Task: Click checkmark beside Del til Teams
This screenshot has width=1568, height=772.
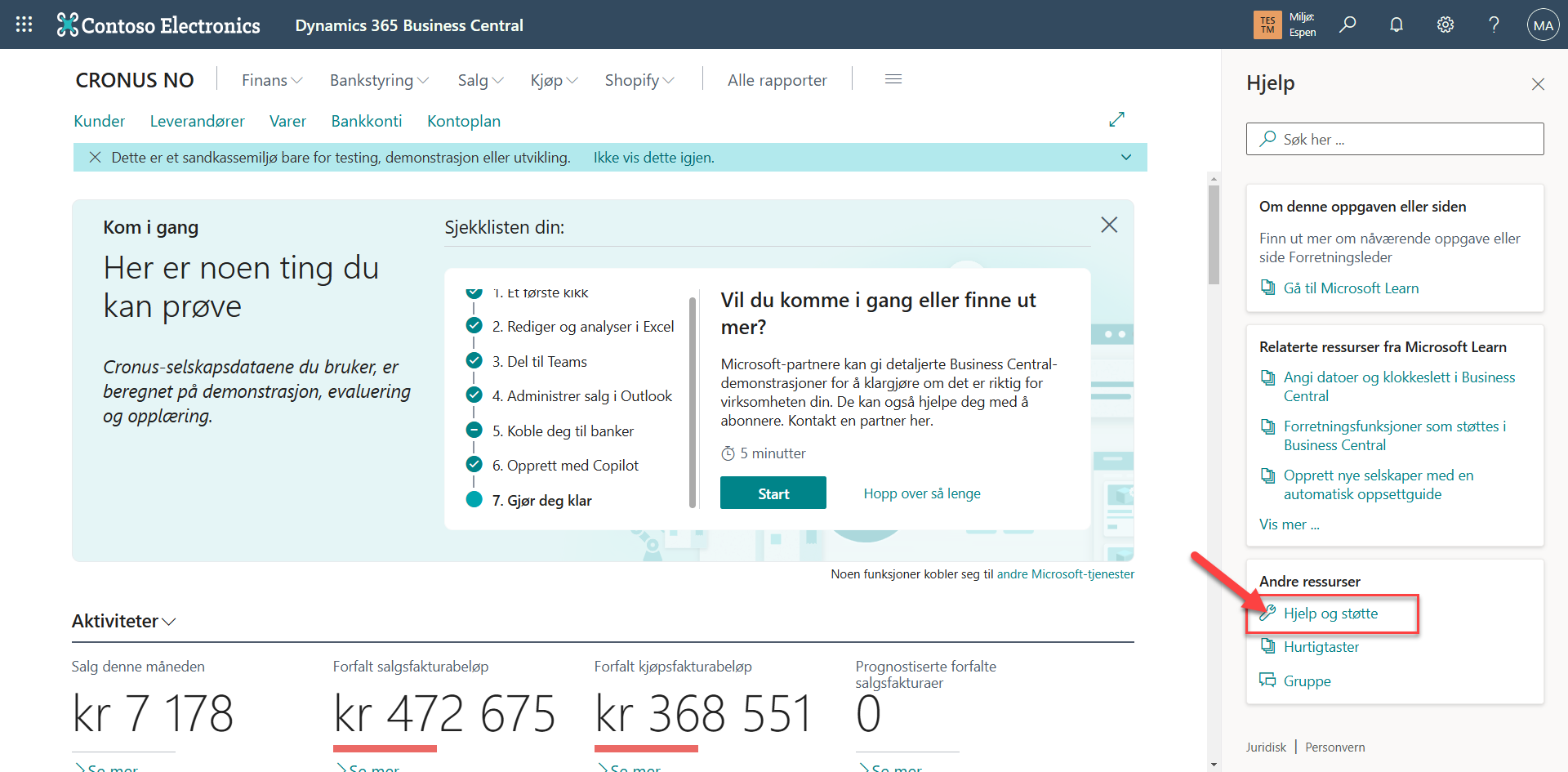Action: tap(474, 360)
